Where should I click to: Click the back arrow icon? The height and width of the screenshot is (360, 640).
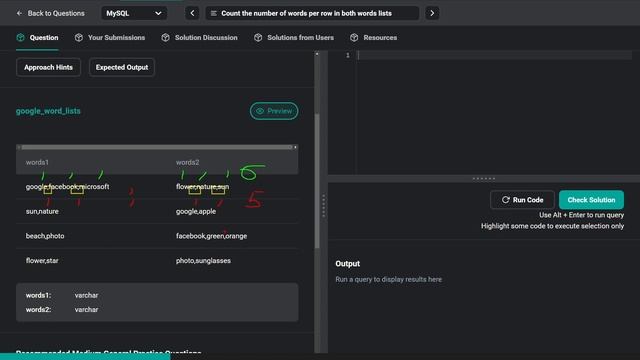pos(19,13)
